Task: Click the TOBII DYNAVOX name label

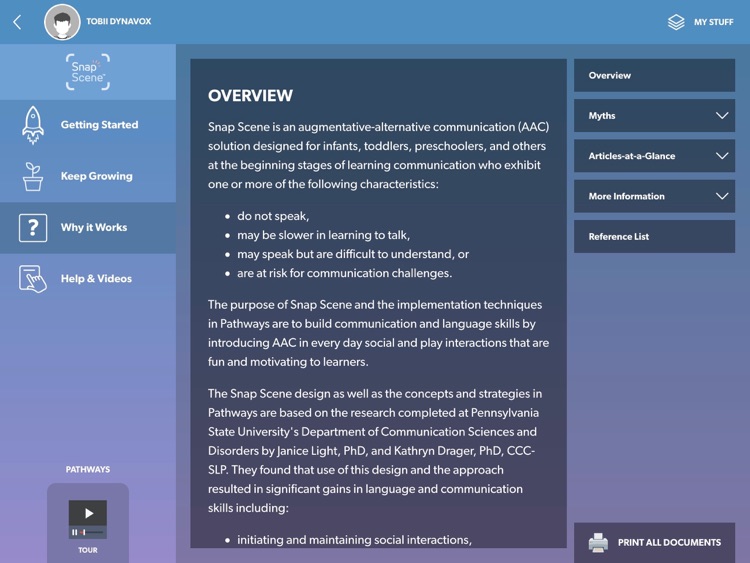Action: [x=119, y=22]
